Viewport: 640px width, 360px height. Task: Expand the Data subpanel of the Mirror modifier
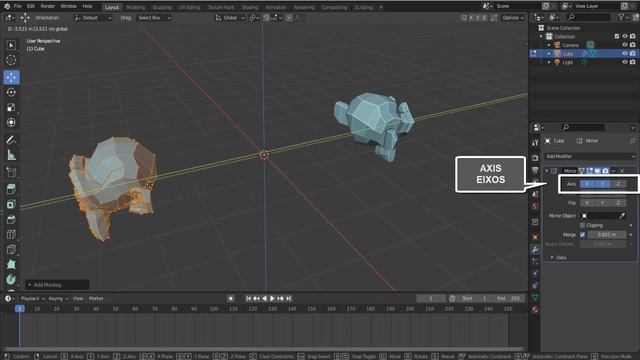(552, 258)
